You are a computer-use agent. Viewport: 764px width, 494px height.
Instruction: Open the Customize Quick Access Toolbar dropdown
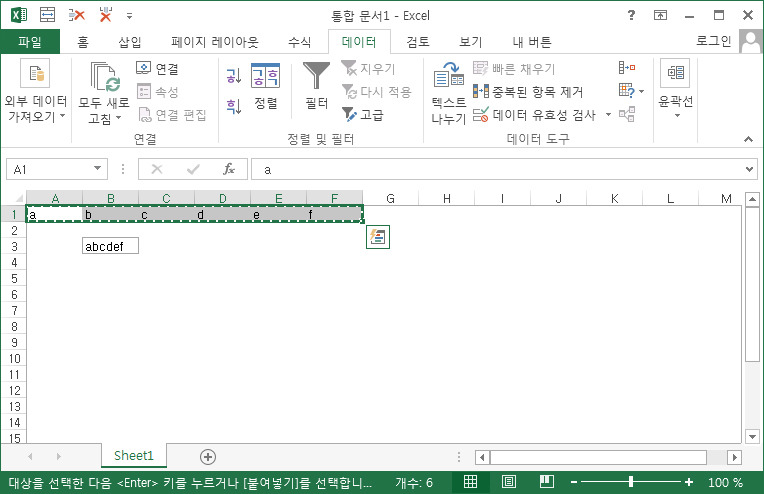pos(129,16)
